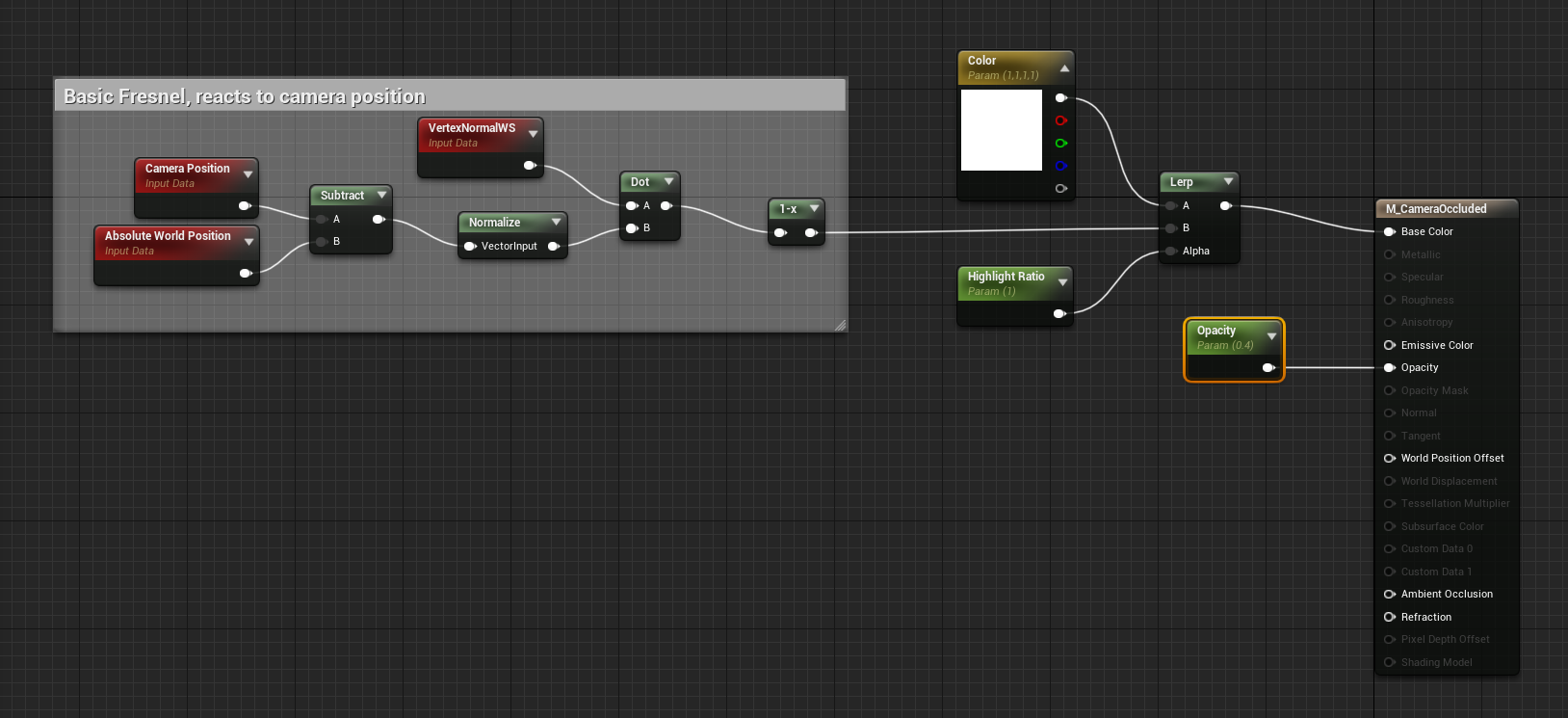Screen dimensions: 1568x718
Task: Click the Absolute World Position output pin
Action: [x=245, y=273]
